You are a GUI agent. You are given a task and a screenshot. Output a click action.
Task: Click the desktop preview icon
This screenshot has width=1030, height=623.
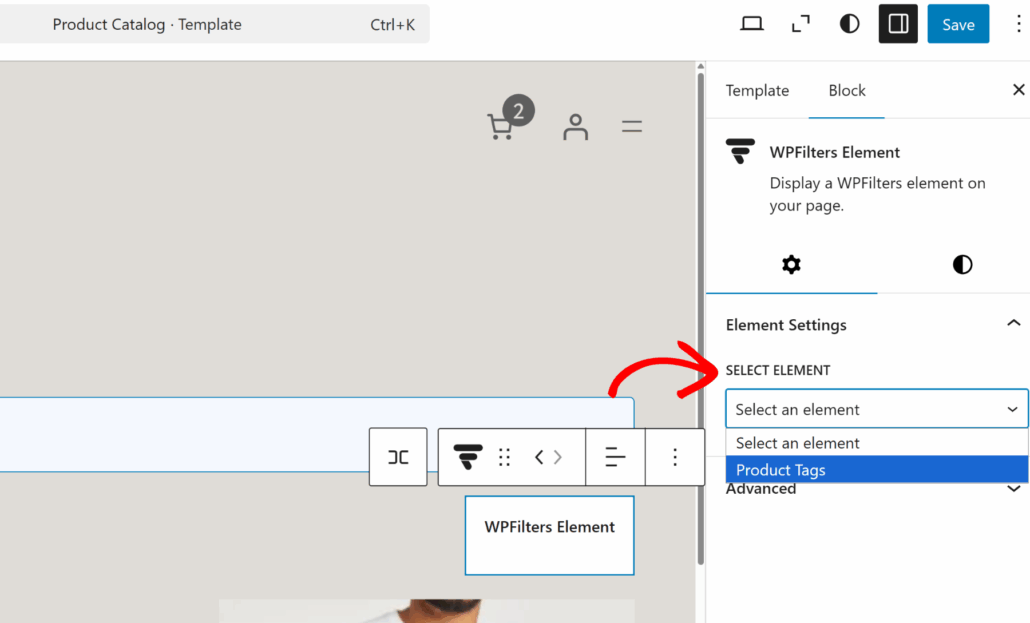coord(751,23)
